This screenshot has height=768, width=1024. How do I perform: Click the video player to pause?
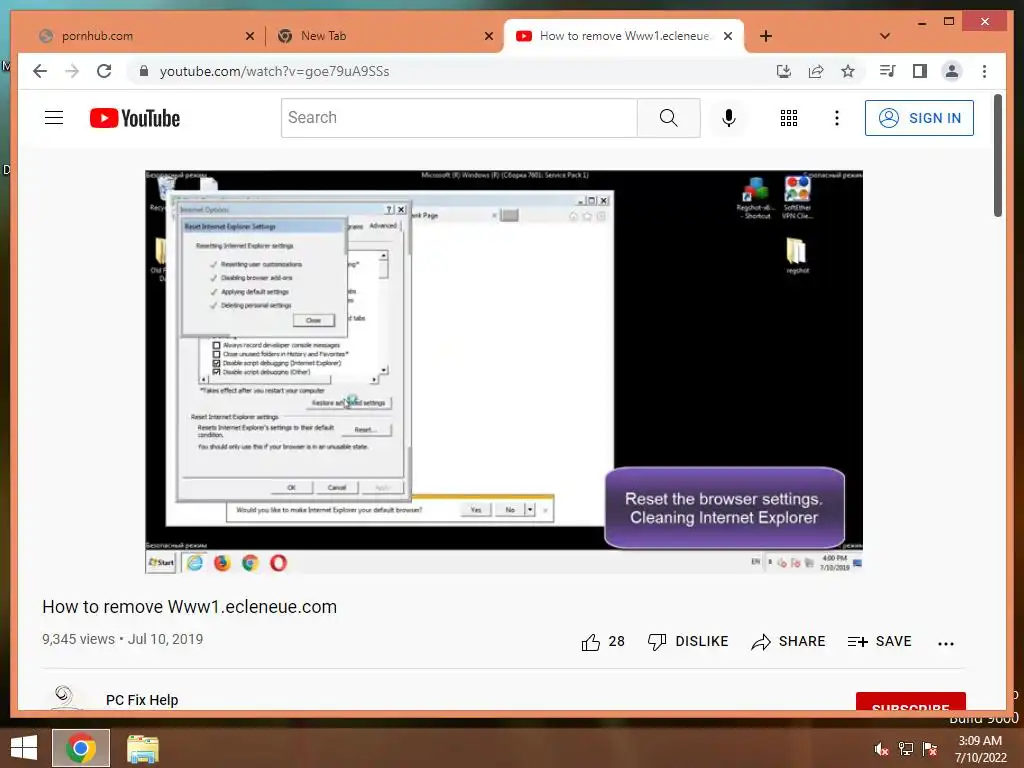[x=504, y=372]
